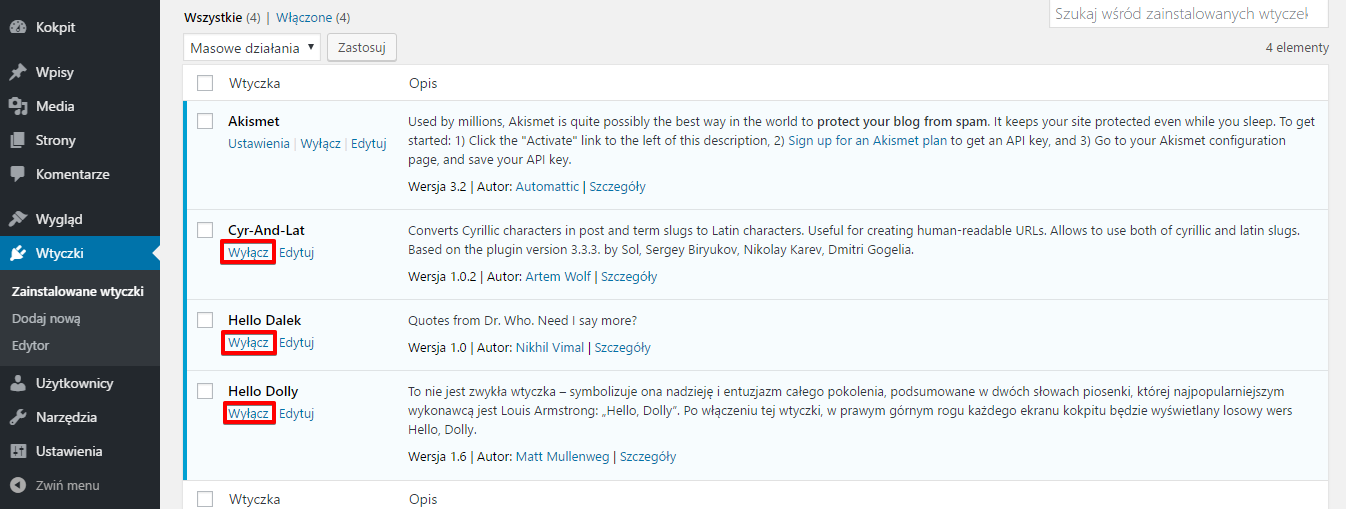Tick the Akismet plugin checkbox
Viewport: 1346px width, 509px height.
205,121
